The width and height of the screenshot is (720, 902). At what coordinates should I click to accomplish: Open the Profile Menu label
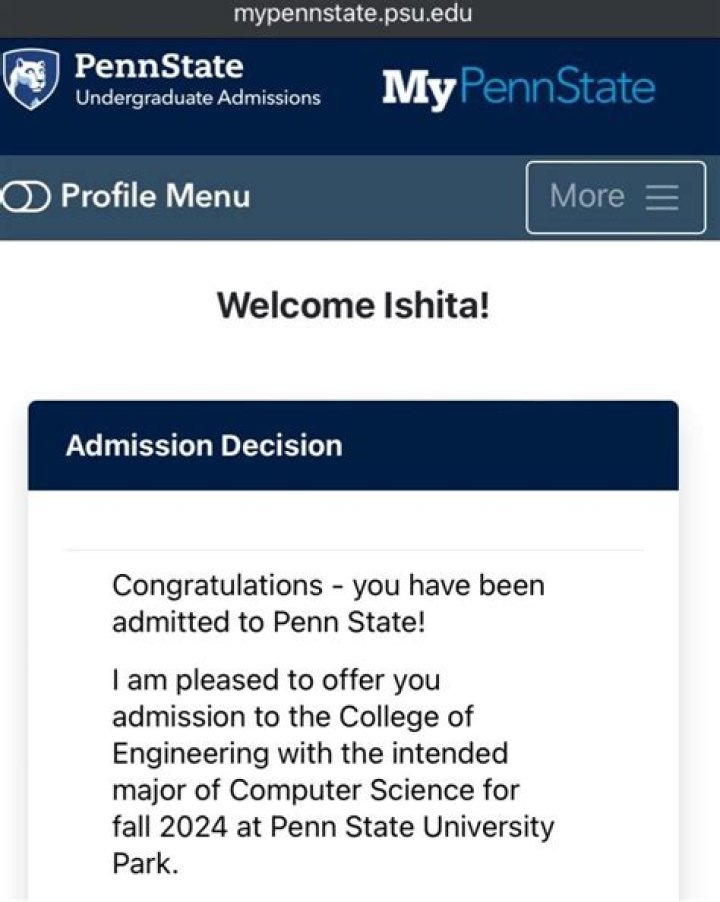[x=155, y=196]
